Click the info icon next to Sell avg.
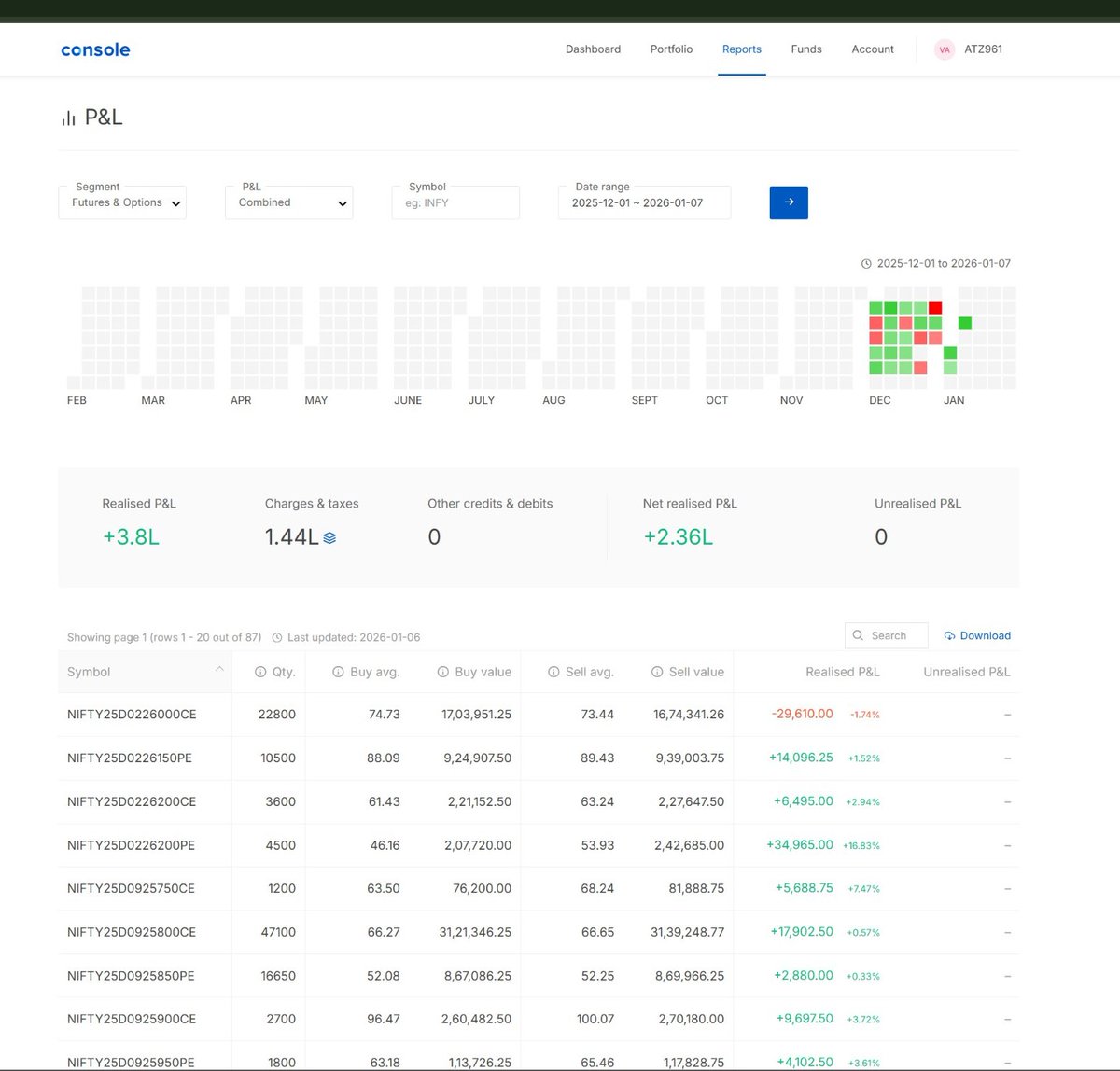1120x1071 pixels. pyautogui.click(x=553, y=672)
